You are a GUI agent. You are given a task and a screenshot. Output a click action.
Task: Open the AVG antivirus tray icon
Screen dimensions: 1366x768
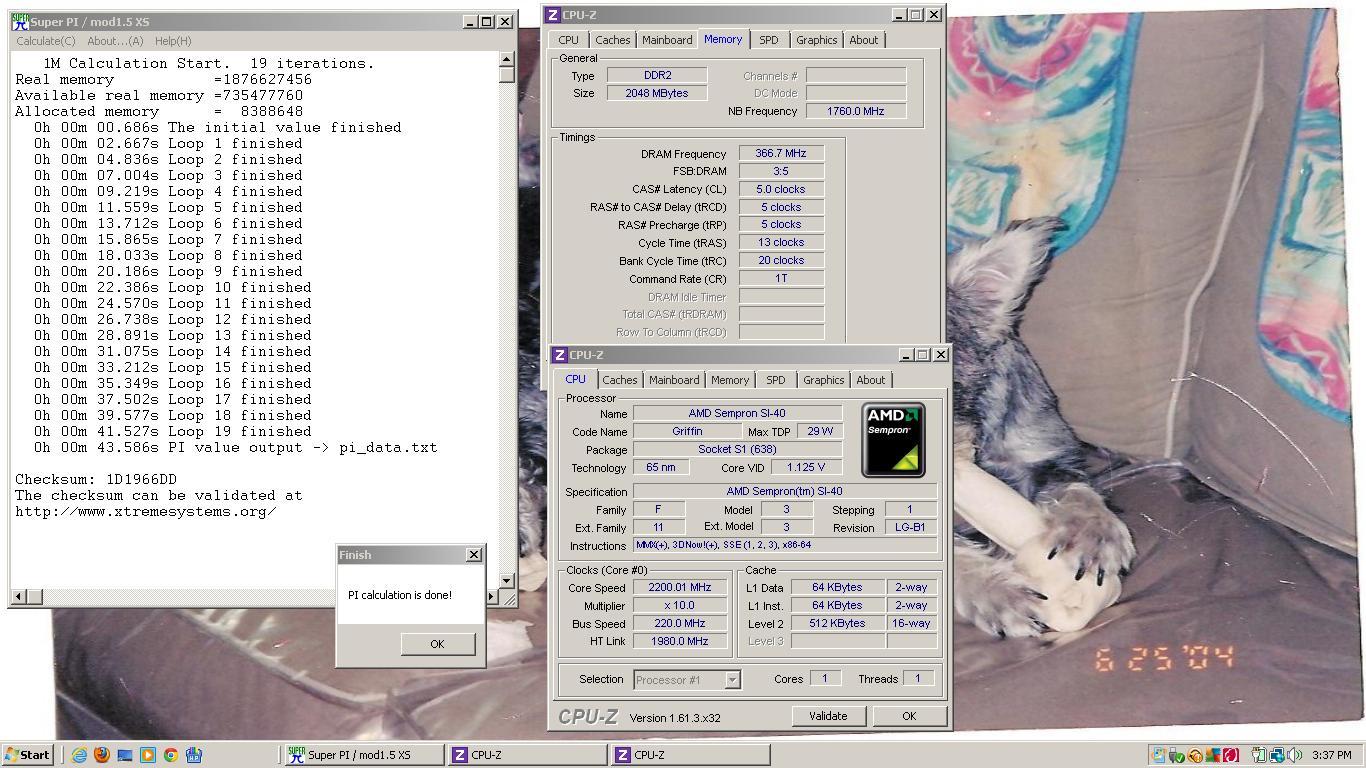[1212, 755]
